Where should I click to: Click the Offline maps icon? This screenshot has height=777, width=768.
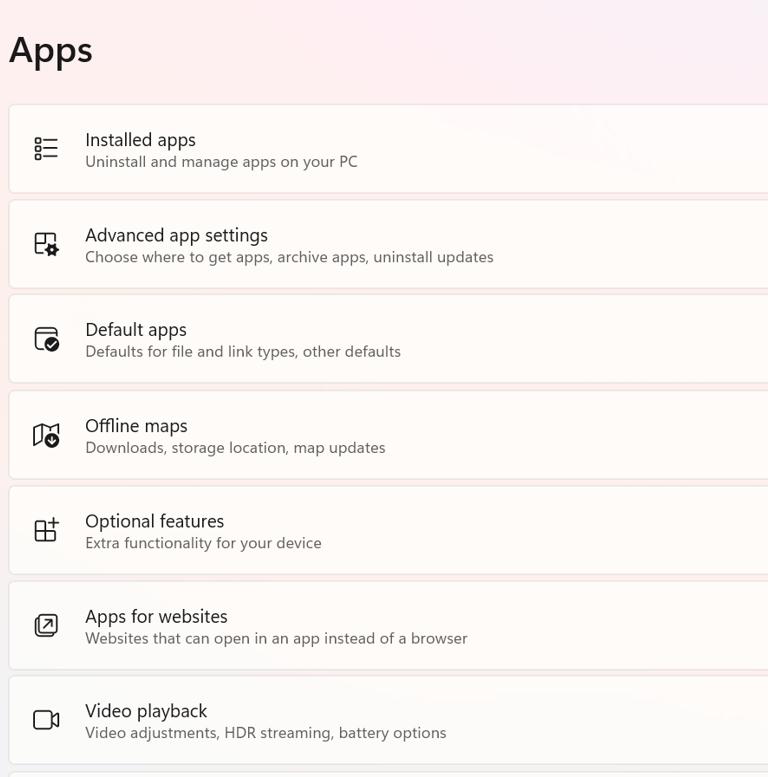click(46, 435)
